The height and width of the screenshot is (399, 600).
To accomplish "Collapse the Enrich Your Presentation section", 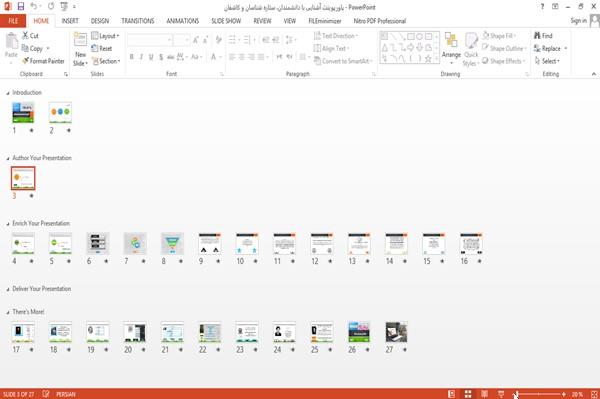I will pos(8,224).
